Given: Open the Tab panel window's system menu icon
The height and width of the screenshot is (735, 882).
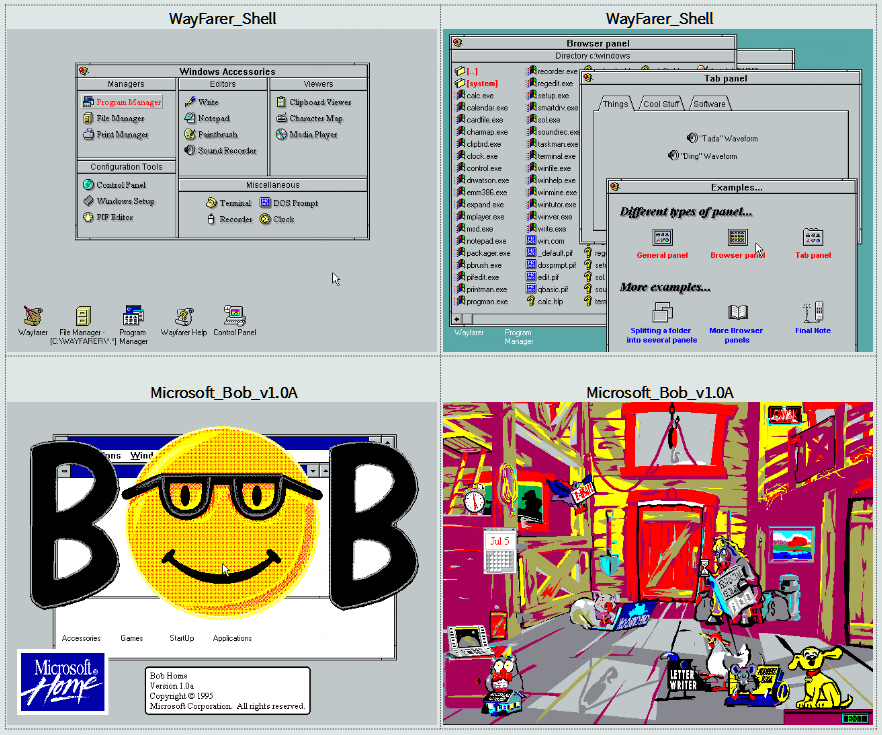Looking at the screenshot, I should point(588,78).
